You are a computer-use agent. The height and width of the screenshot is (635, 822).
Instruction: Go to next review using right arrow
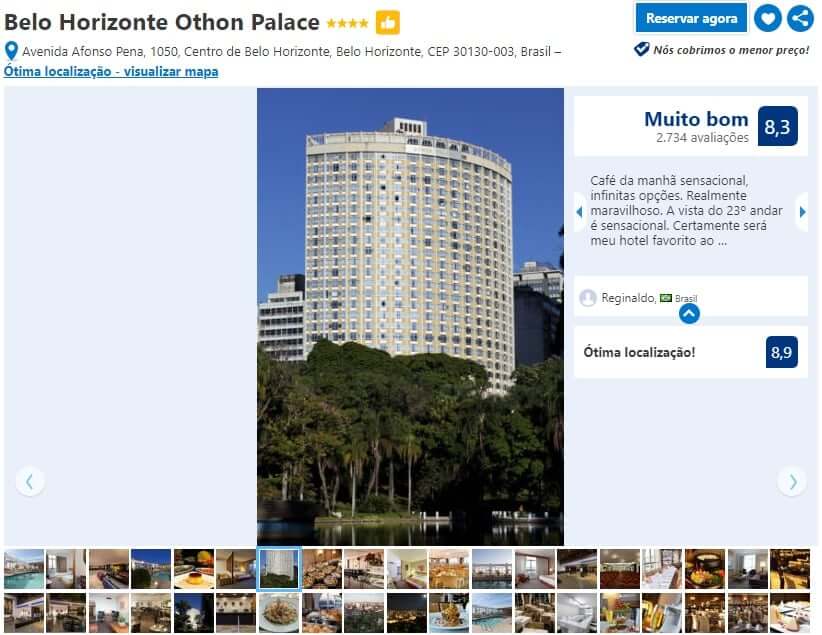click(802, 212)
